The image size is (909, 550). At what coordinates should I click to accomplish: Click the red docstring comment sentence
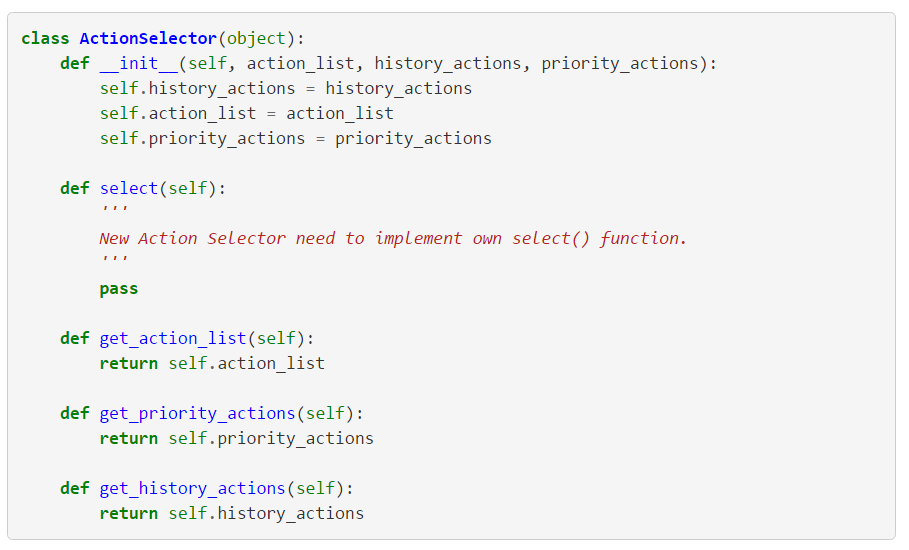(x=393, y=238)
